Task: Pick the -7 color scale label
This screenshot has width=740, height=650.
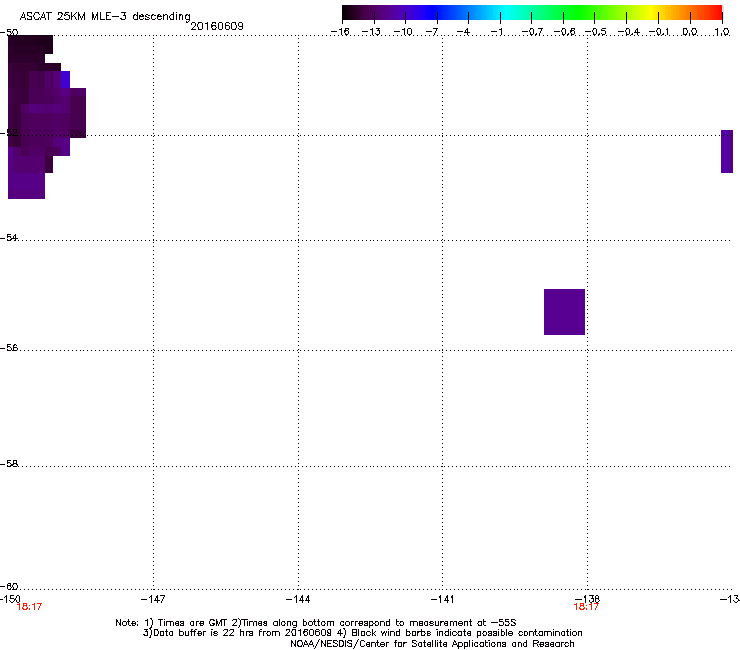Action: pos(432,32)
